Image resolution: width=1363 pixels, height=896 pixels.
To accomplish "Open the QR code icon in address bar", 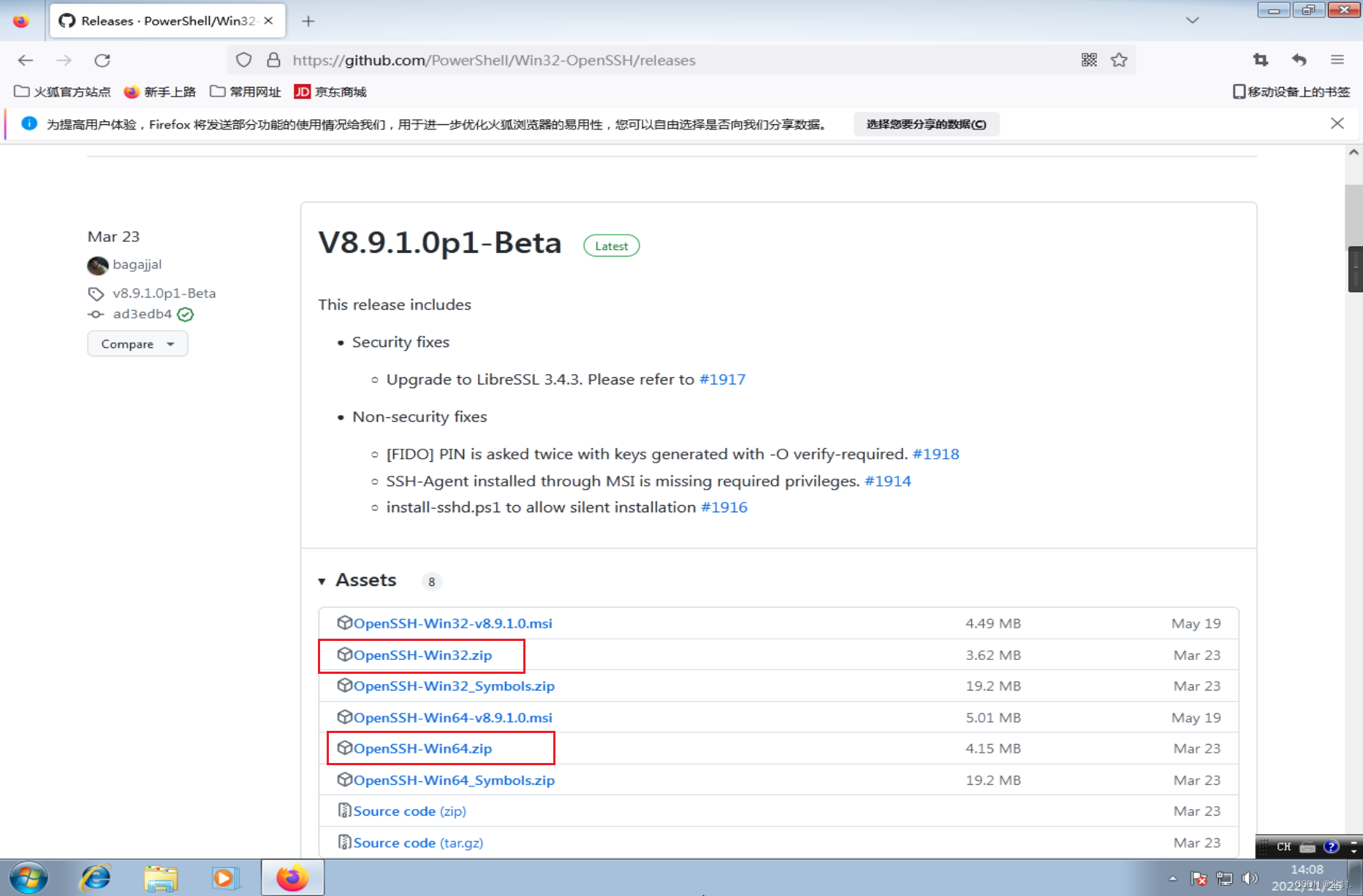I will coord(1089,60).
